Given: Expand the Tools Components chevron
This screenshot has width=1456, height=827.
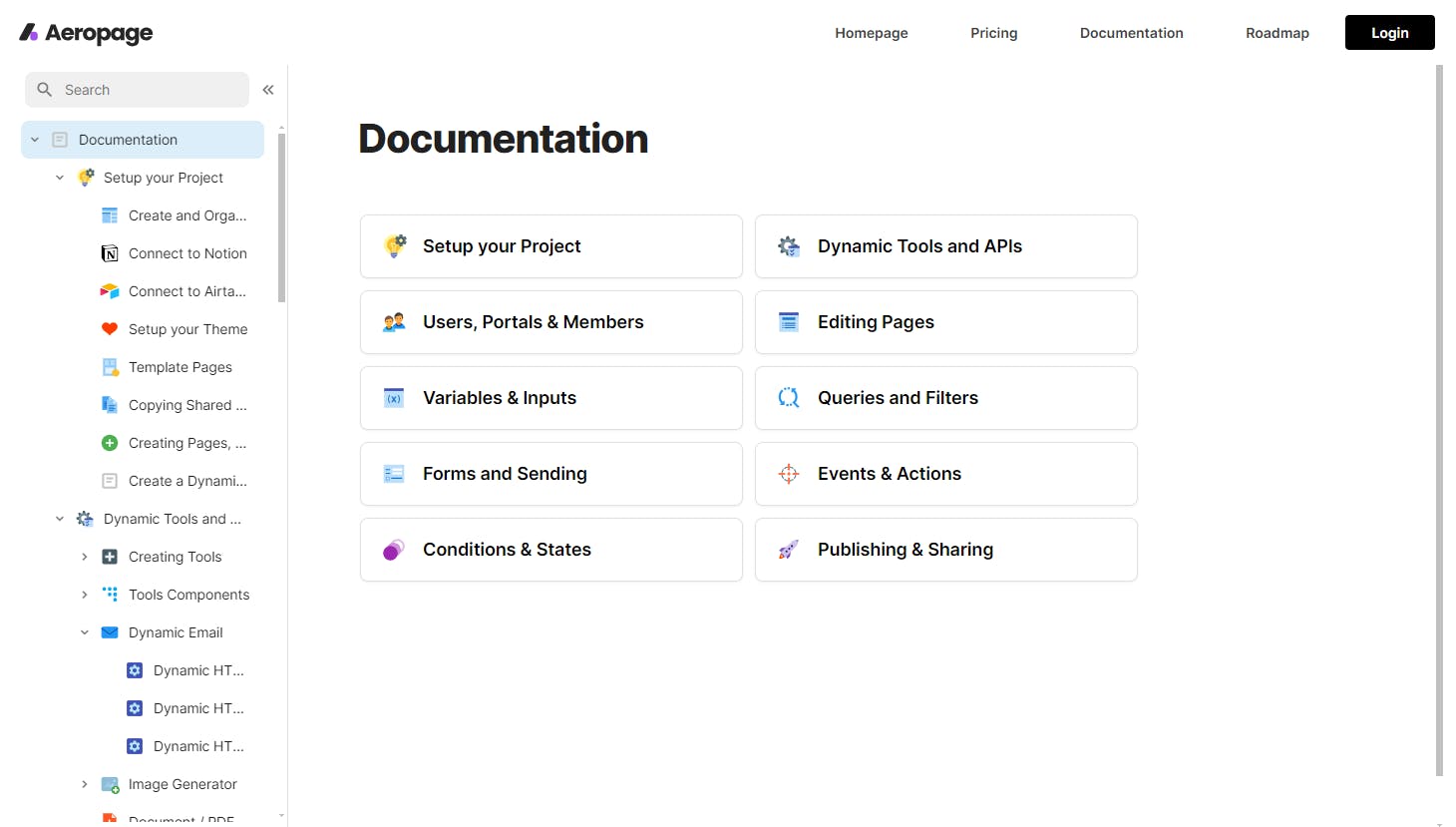Looking at the screenshot, I should pyautogui.click(x=85, y=595).
